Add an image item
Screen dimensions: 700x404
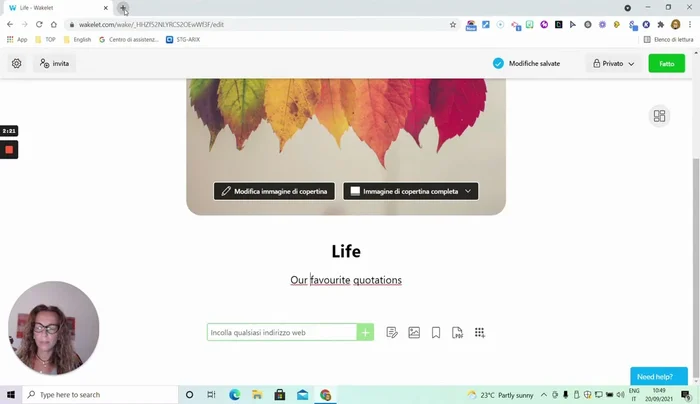414,333
